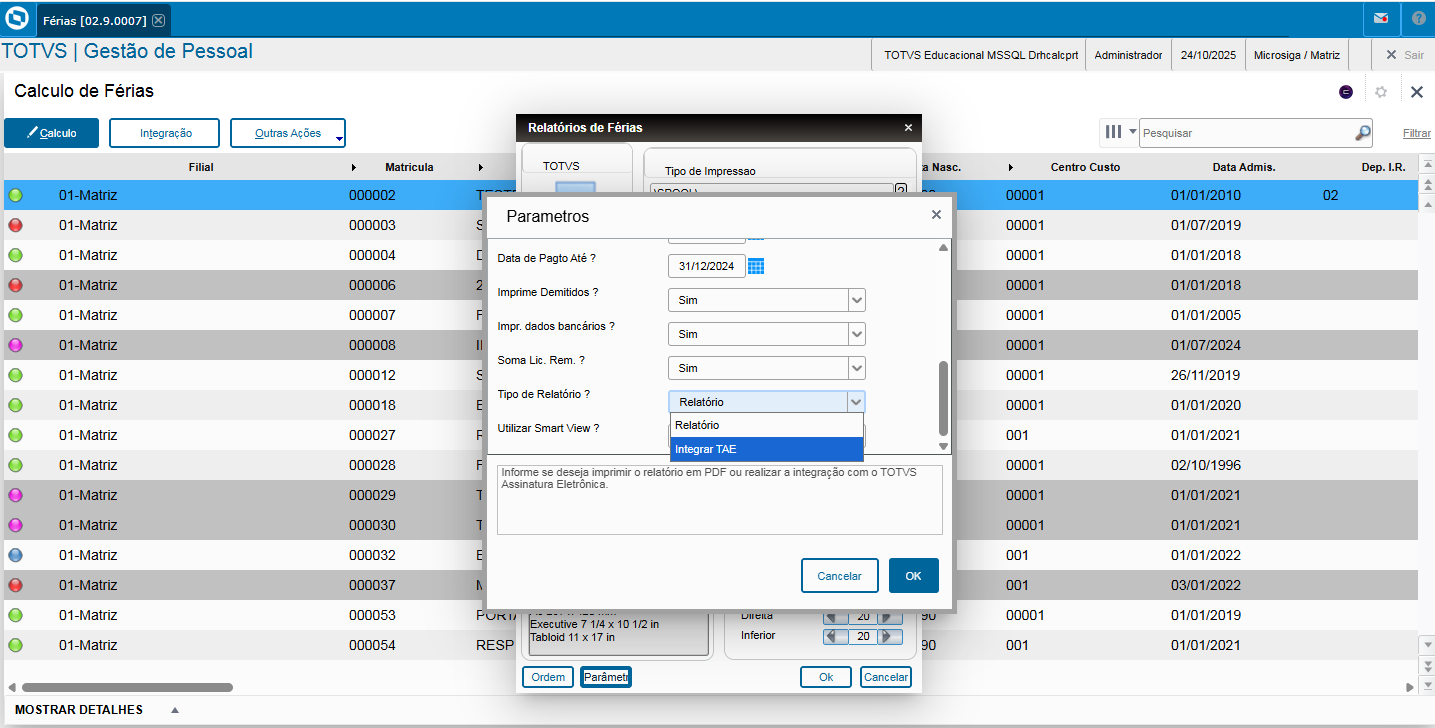Open calendar picker for Data de Pagto Até
Image resolution: width=1435 pixels, height=728 pixels.
coord(756,266)
